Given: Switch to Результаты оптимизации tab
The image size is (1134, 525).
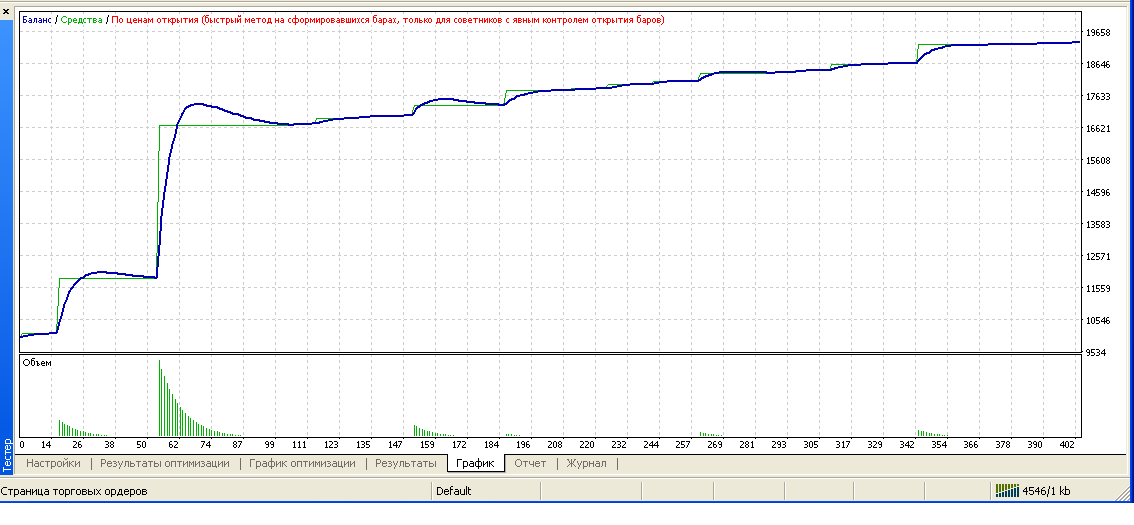Looking at the screenshot, I should click(165, 464).
